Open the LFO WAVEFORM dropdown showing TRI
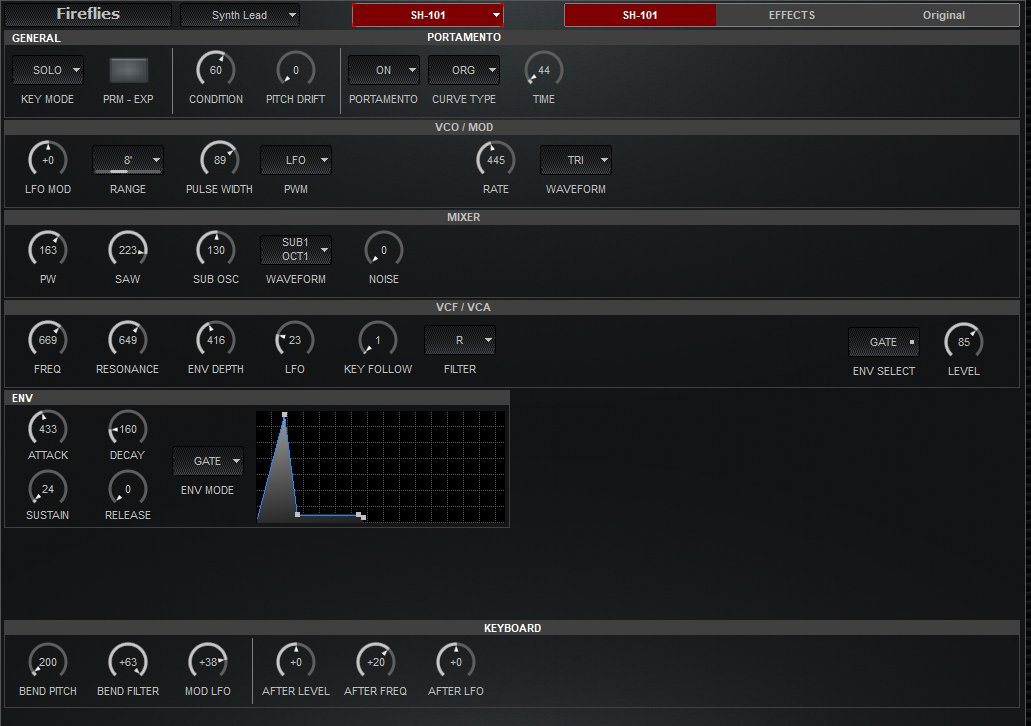The height and width of the screenshot is (726, 1031). (x=576, y=160)
